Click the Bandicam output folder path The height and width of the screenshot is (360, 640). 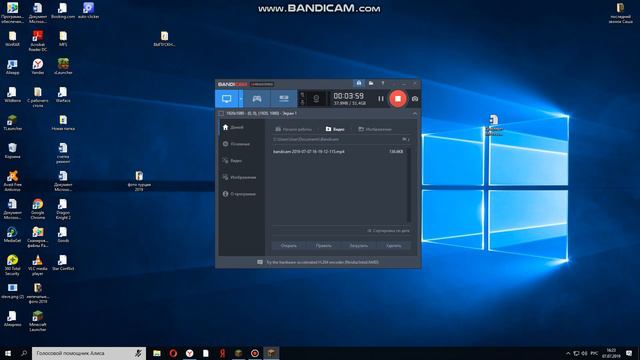click(x=306, y=139)
